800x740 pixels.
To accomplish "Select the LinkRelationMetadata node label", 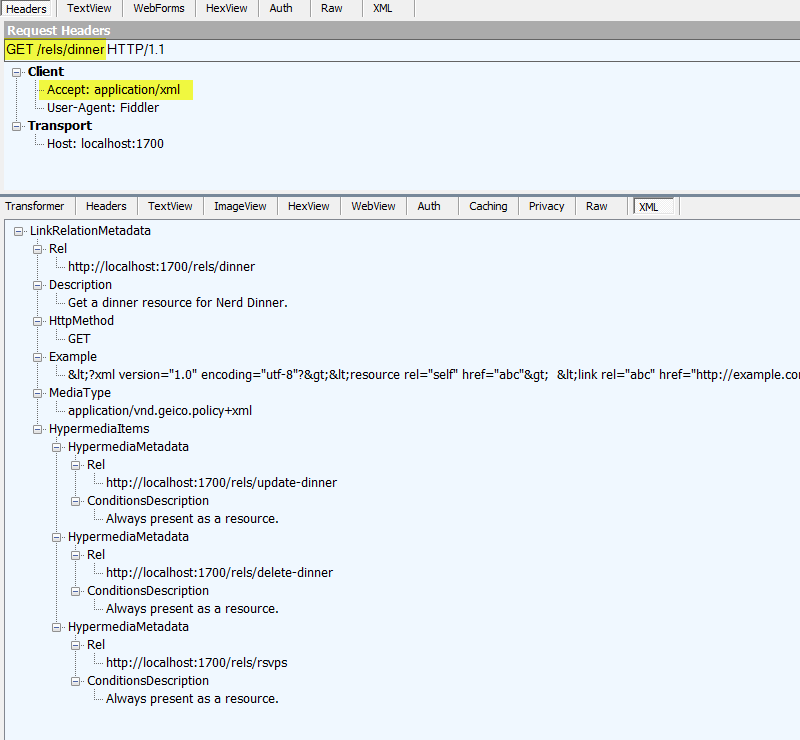I will [90, 231].
